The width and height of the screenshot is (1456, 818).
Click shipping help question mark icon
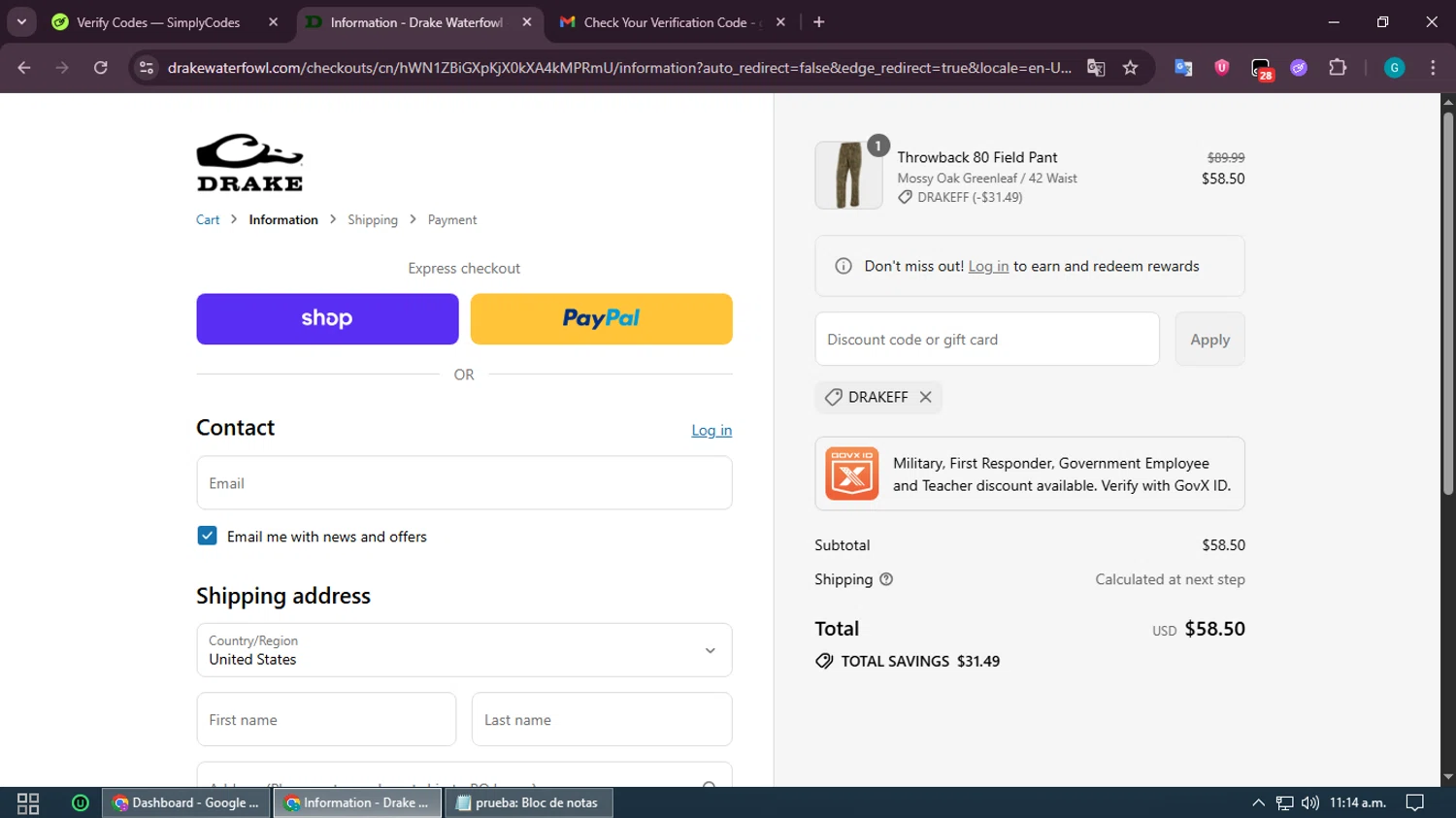pos(886,579)
